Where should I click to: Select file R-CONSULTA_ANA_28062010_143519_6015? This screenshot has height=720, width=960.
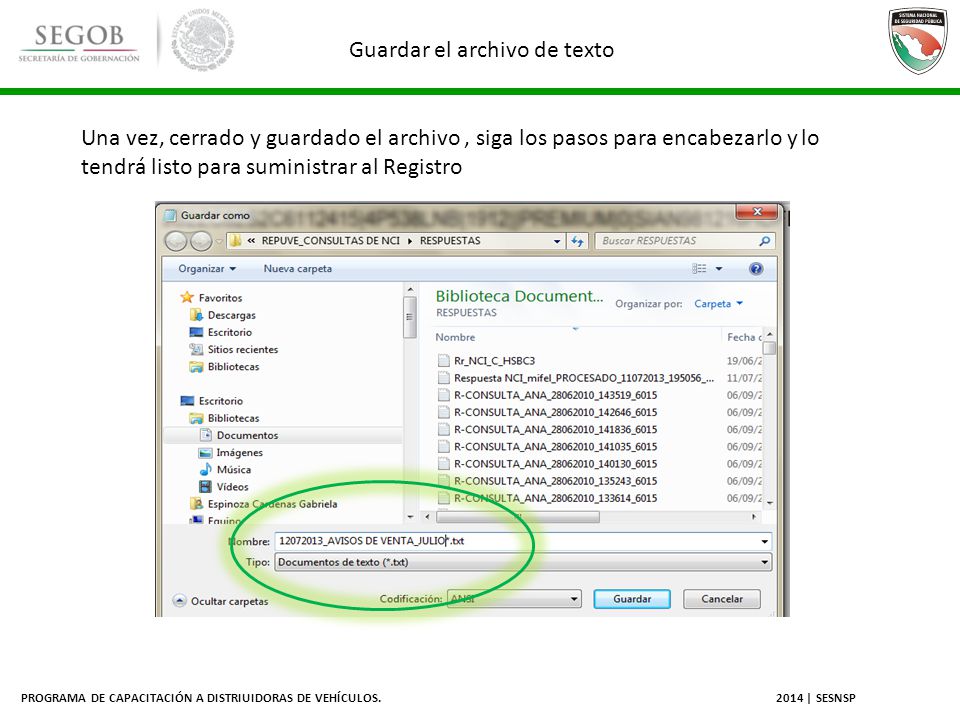[x=547, y=395]
